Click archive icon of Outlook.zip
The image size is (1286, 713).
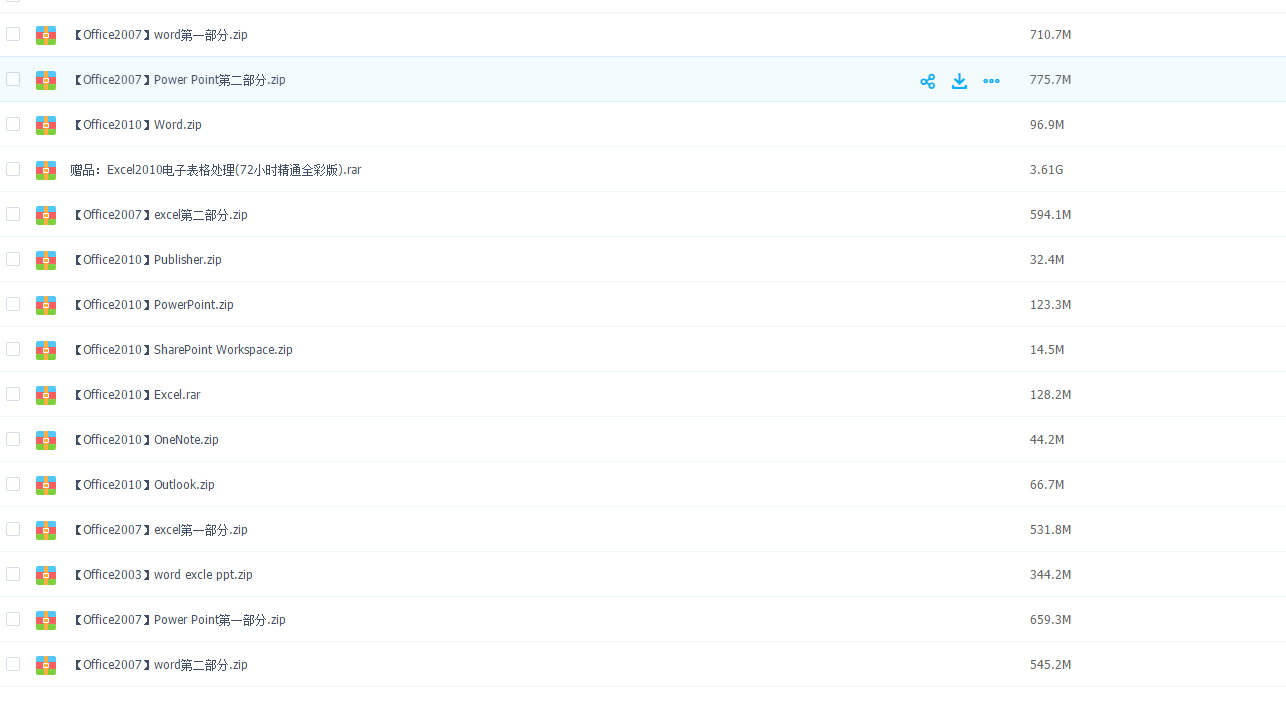[46, 485]
